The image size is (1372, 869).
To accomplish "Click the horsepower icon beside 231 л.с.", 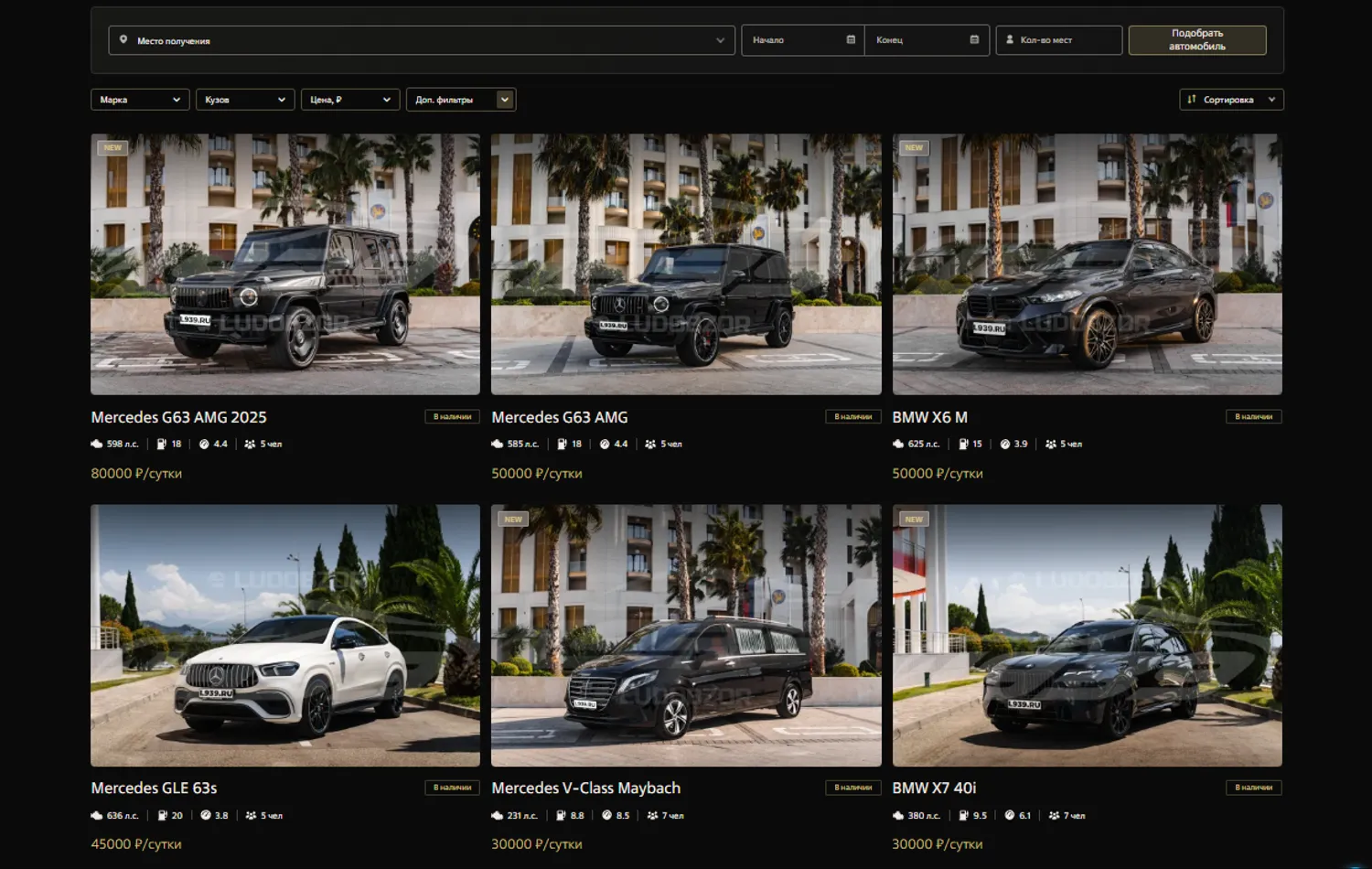I will coord(498,816).
